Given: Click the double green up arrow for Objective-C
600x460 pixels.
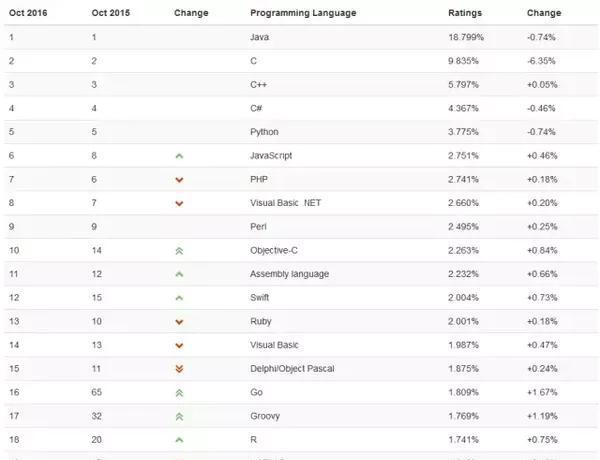Looking at the screenshot, I should coord(179,250).
